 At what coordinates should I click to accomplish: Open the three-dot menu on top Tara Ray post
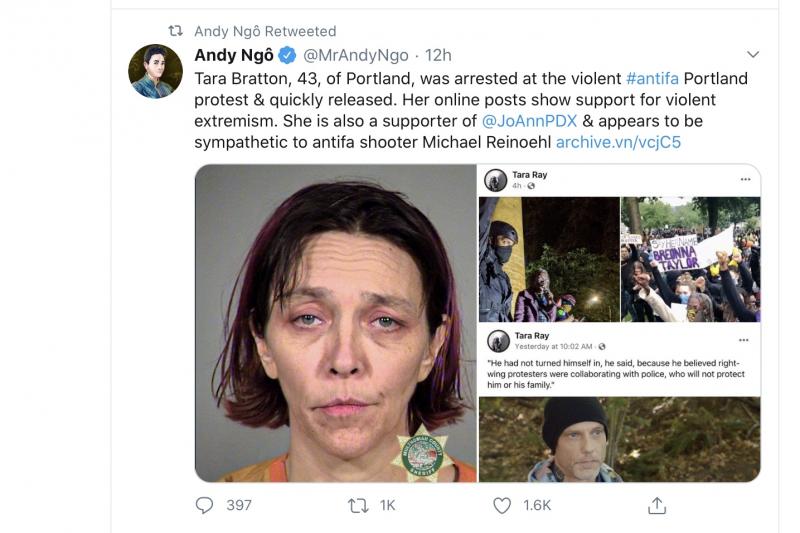[745, 179]
